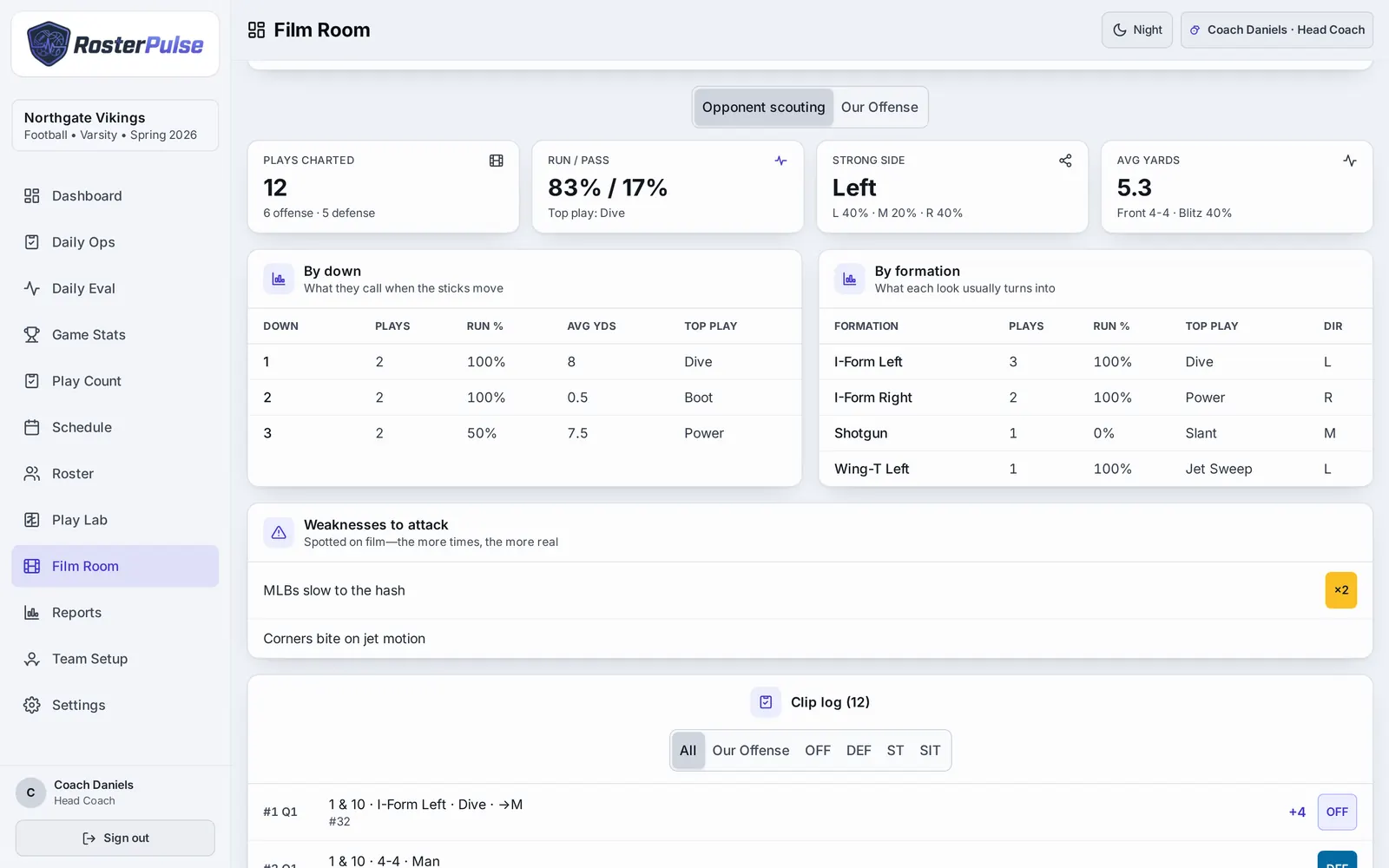Select Wing-T Left formation row
The image size is (1389, 868).
point(1096,469)
